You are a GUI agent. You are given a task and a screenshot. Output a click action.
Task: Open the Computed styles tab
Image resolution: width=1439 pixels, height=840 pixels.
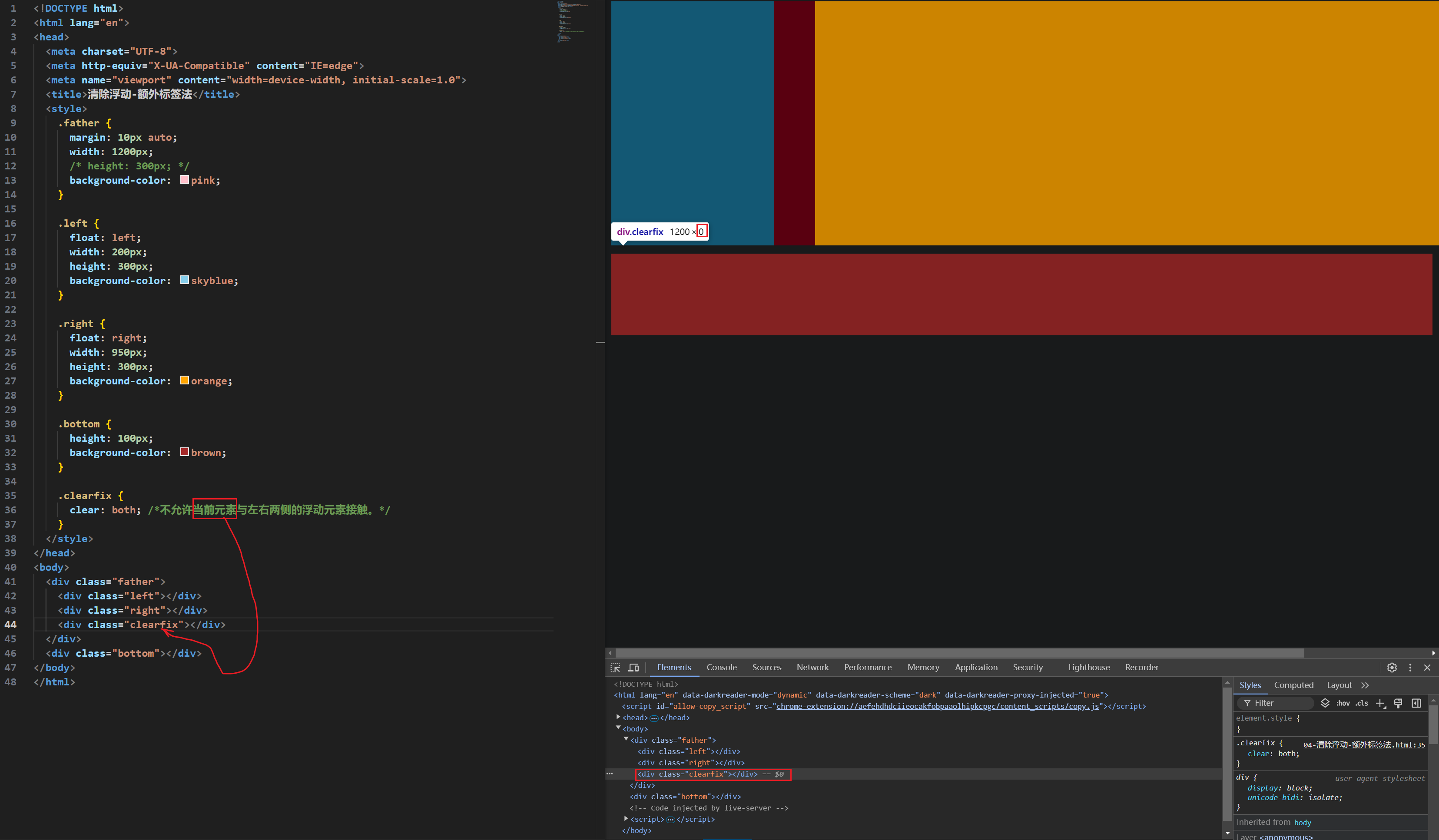tap(1293, 685)
